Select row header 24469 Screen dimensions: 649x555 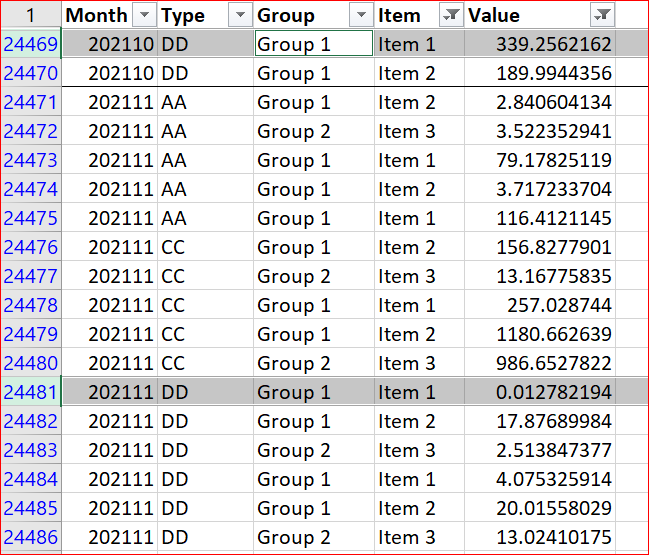[31, 44]
